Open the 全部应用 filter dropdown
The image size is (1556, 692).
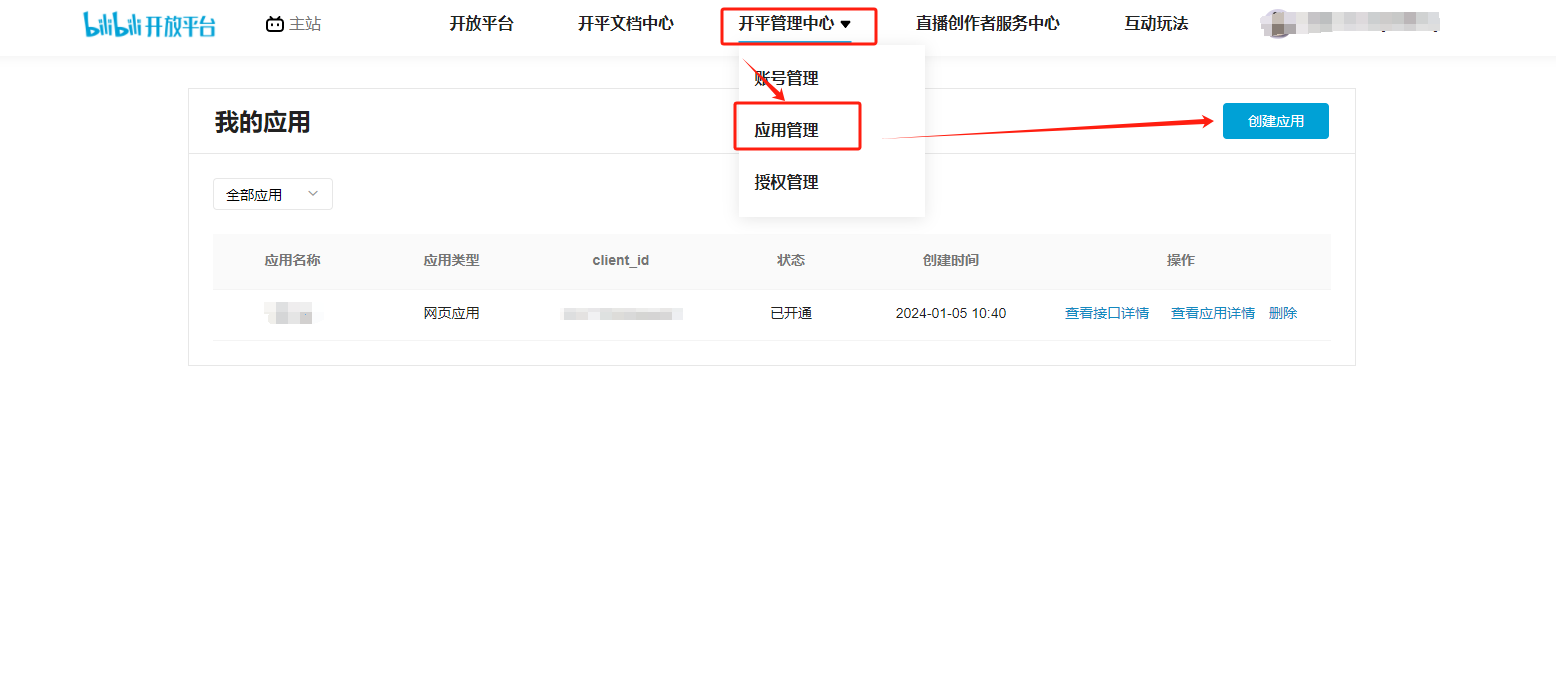273,194
